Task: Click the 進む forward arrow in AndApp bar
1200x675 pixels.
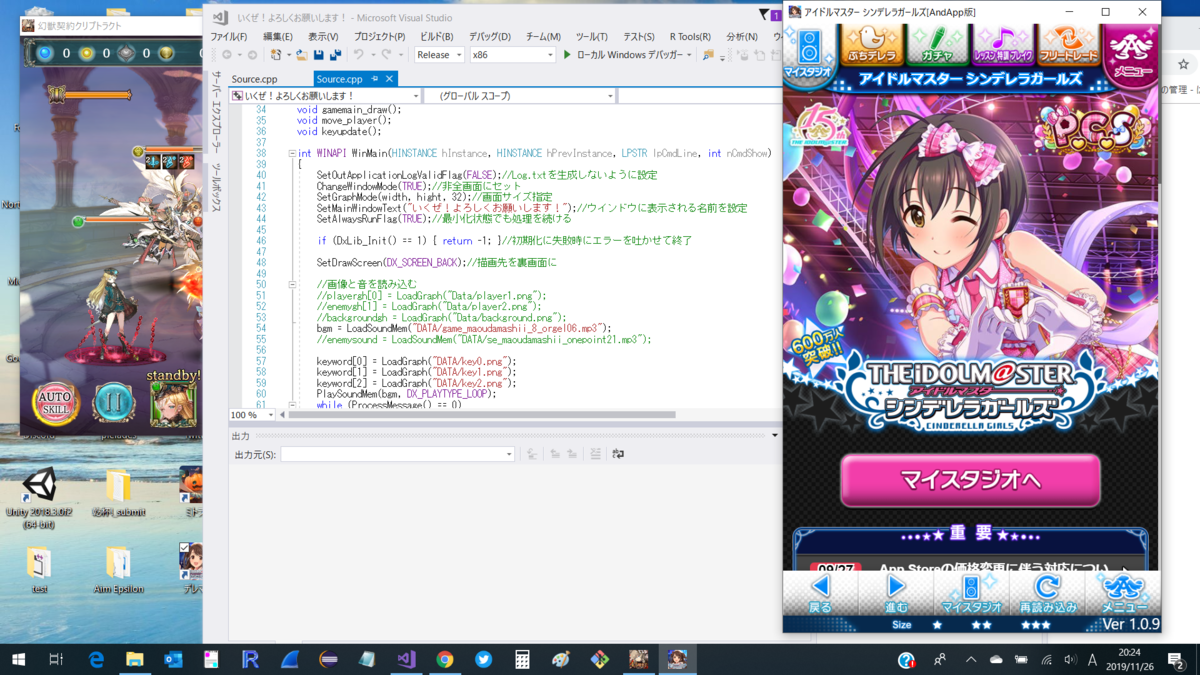Action: (x=896, y=592)
